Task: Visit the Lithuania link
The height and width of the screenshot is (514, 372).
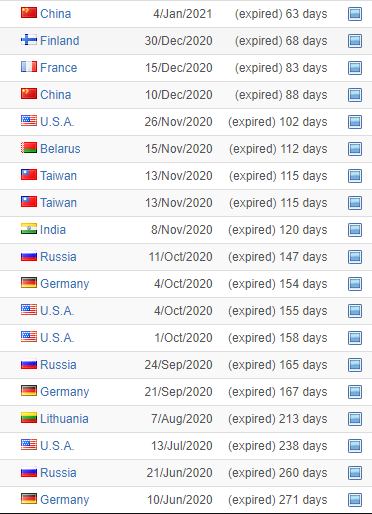Action: [x=64, y=419]
